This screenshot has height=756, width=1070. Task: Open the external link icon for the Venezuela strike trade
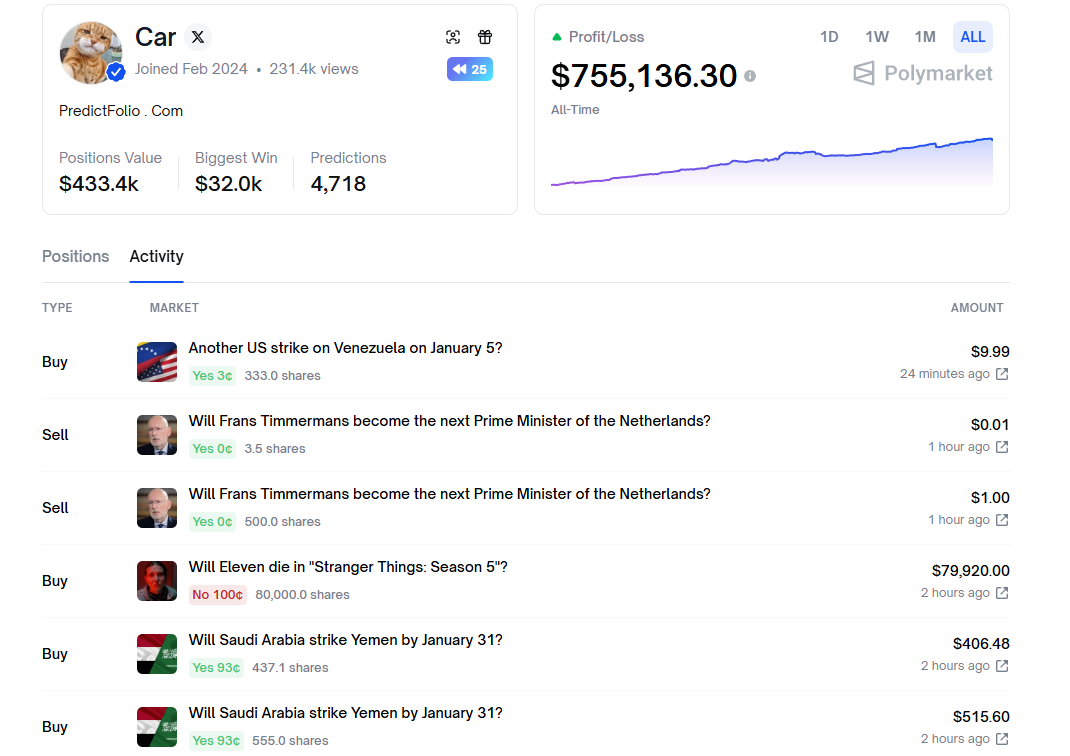(x=1002, y=374)
